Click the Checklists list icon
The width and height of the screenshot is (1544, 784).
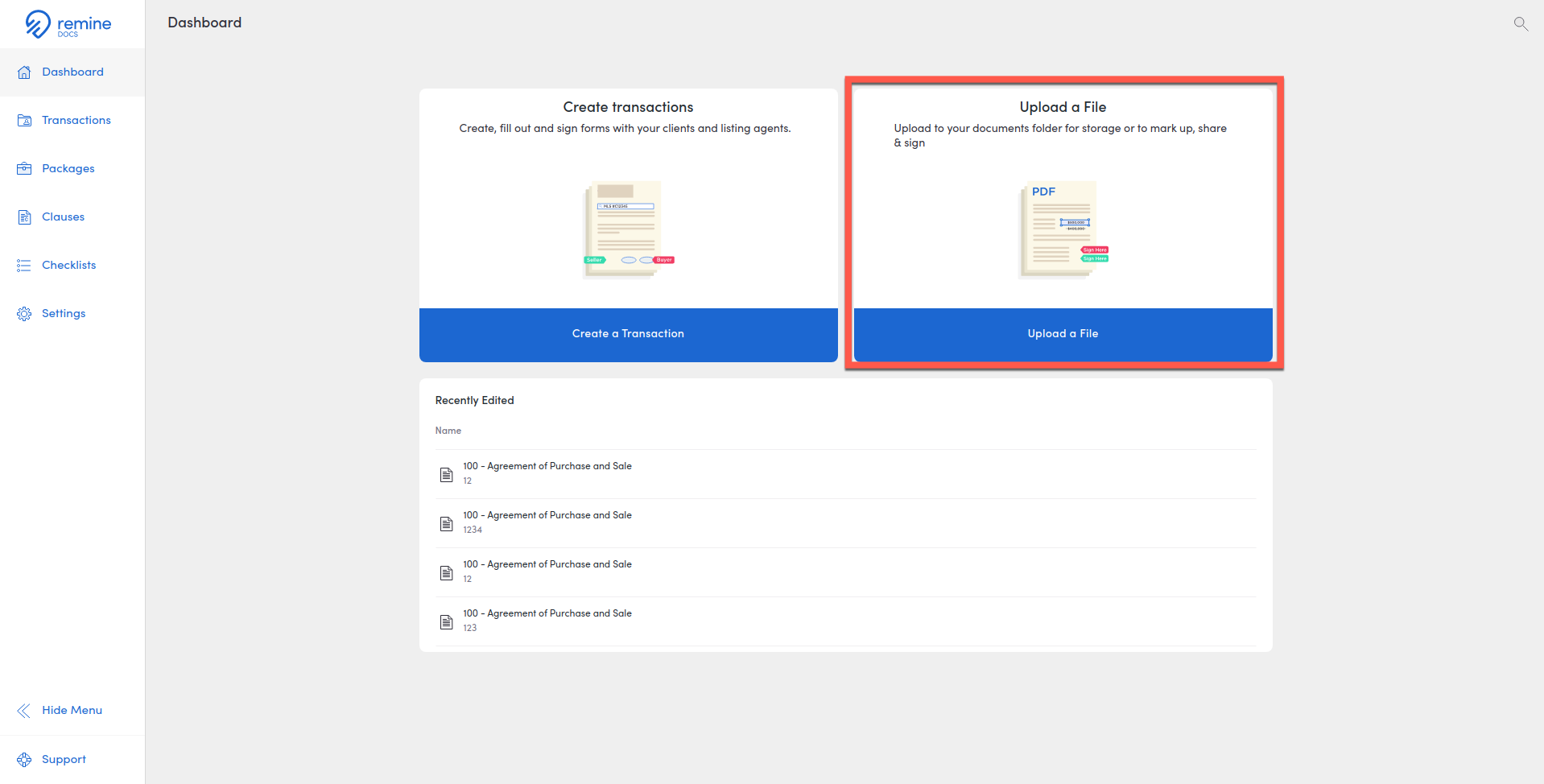24,266
